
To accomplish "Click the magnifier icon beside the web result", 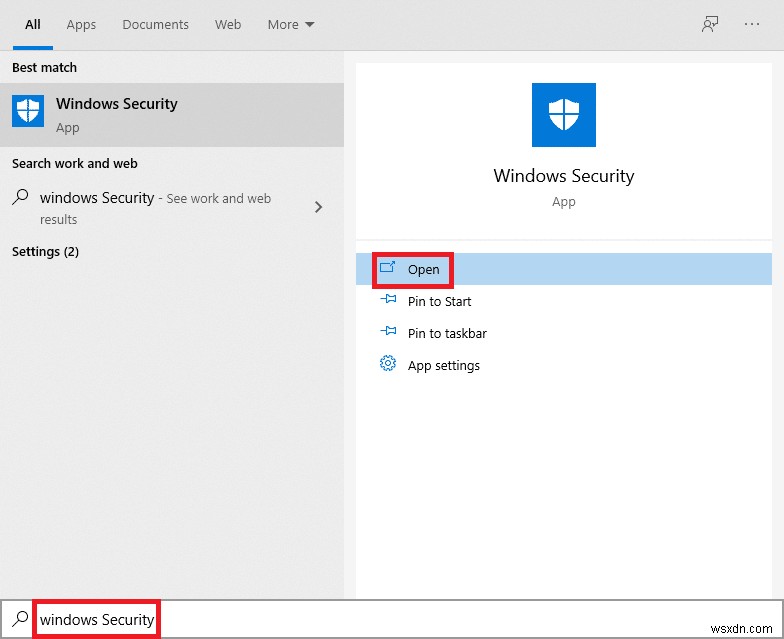I will pos(21,198).
